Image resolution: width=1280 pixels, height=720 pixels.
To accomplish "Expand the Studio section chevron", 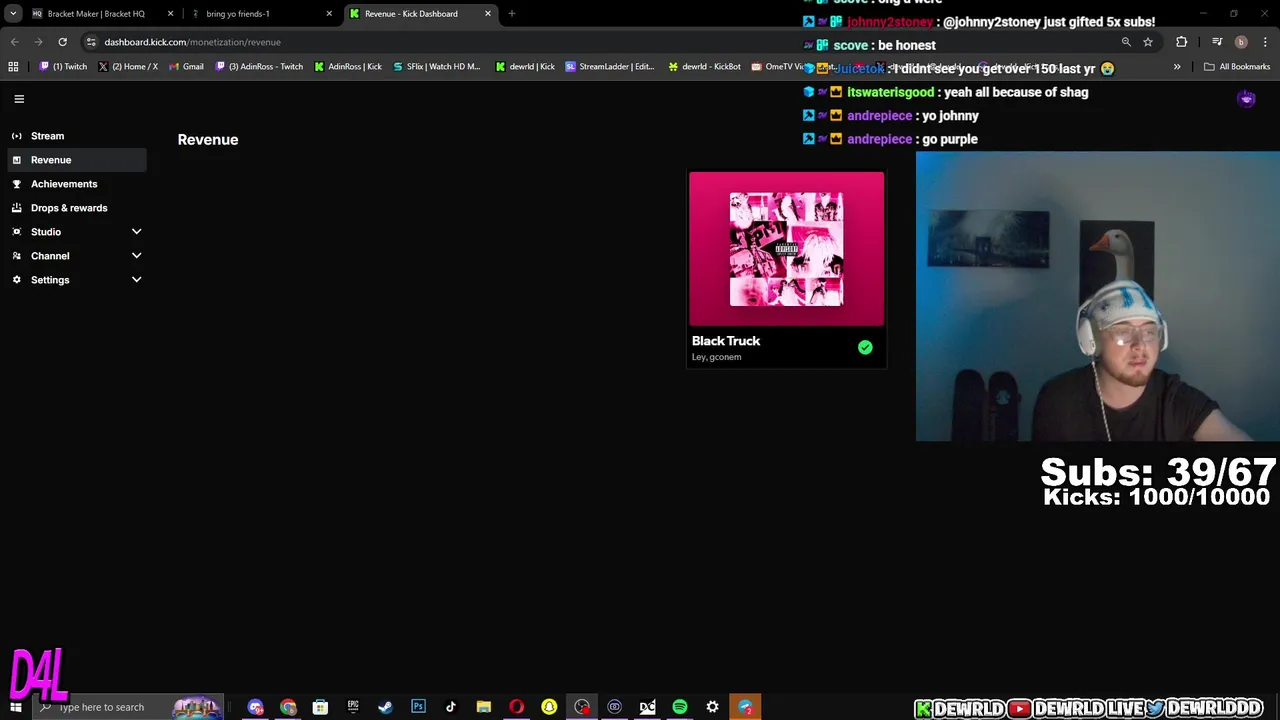I will point(137,232).
